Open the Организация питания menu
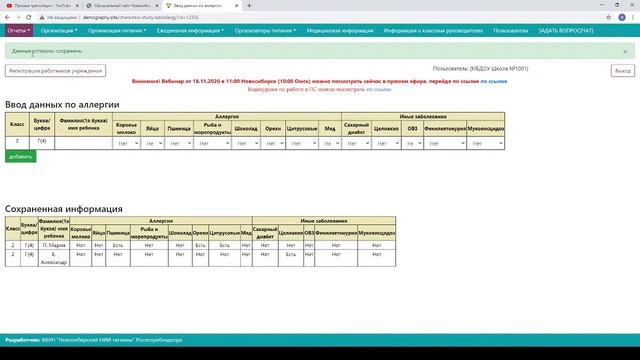 pos(117,31)
